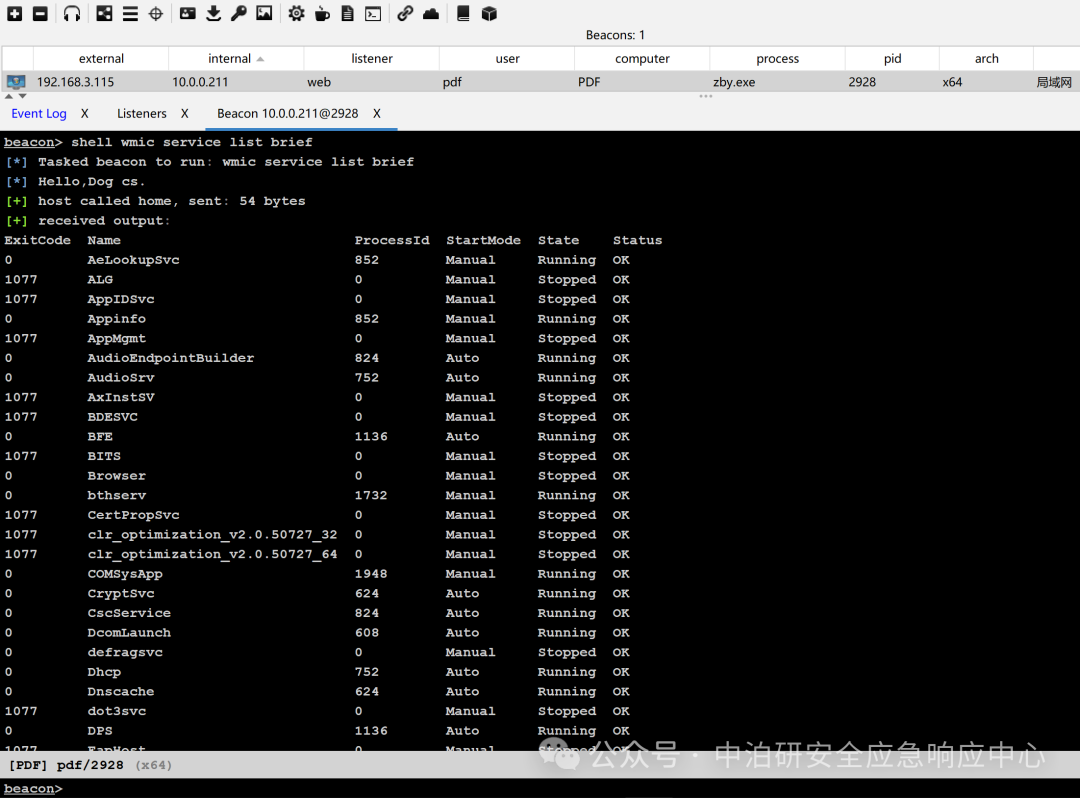Click the Beacons: 1 label
1080x798 pixels.
615,35
